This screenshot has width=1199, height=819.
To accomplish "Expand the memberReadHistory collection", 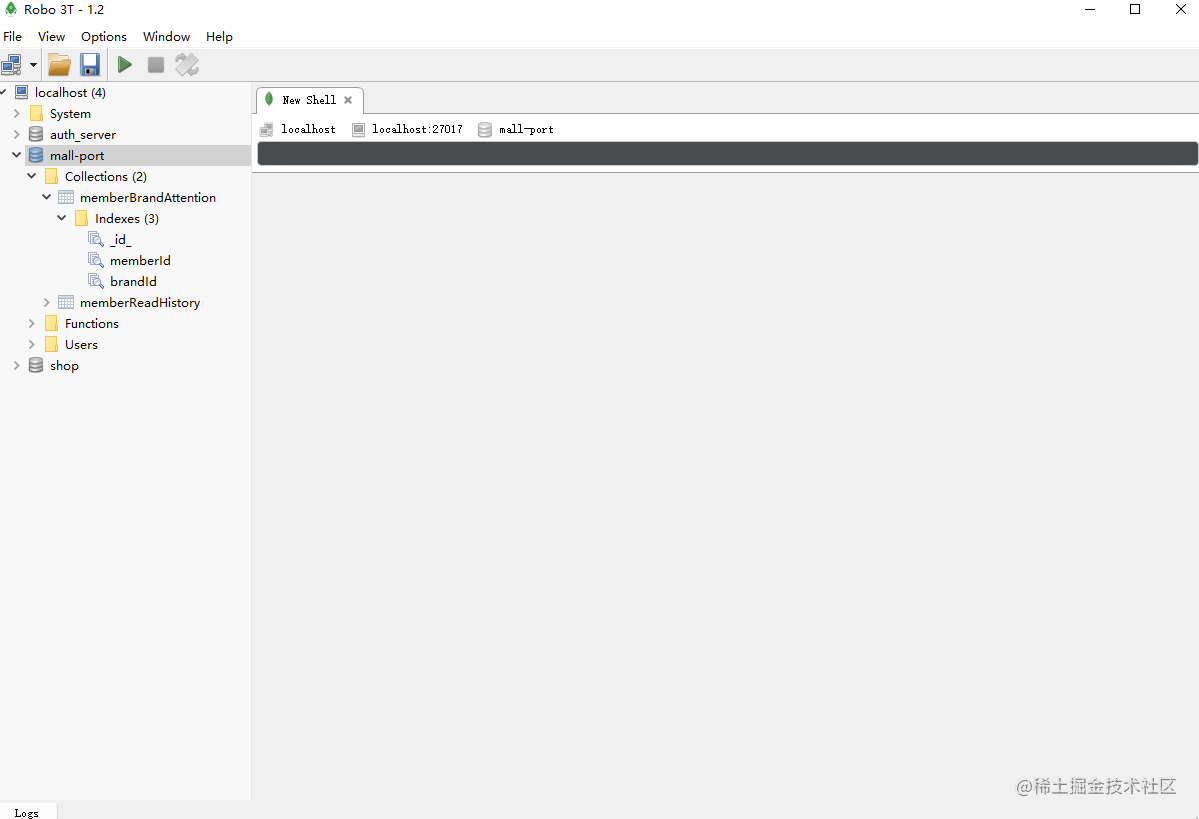I will (47, 303).
